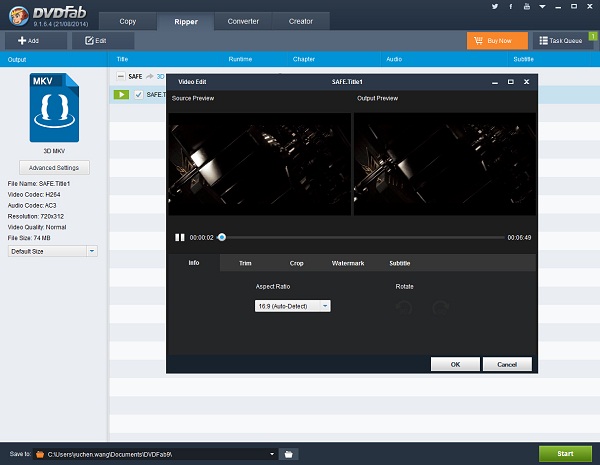The height and width of the screenshot is (465, 600).
Task: Click the Video Quality: Normal text
Action: tap(37, 227)
